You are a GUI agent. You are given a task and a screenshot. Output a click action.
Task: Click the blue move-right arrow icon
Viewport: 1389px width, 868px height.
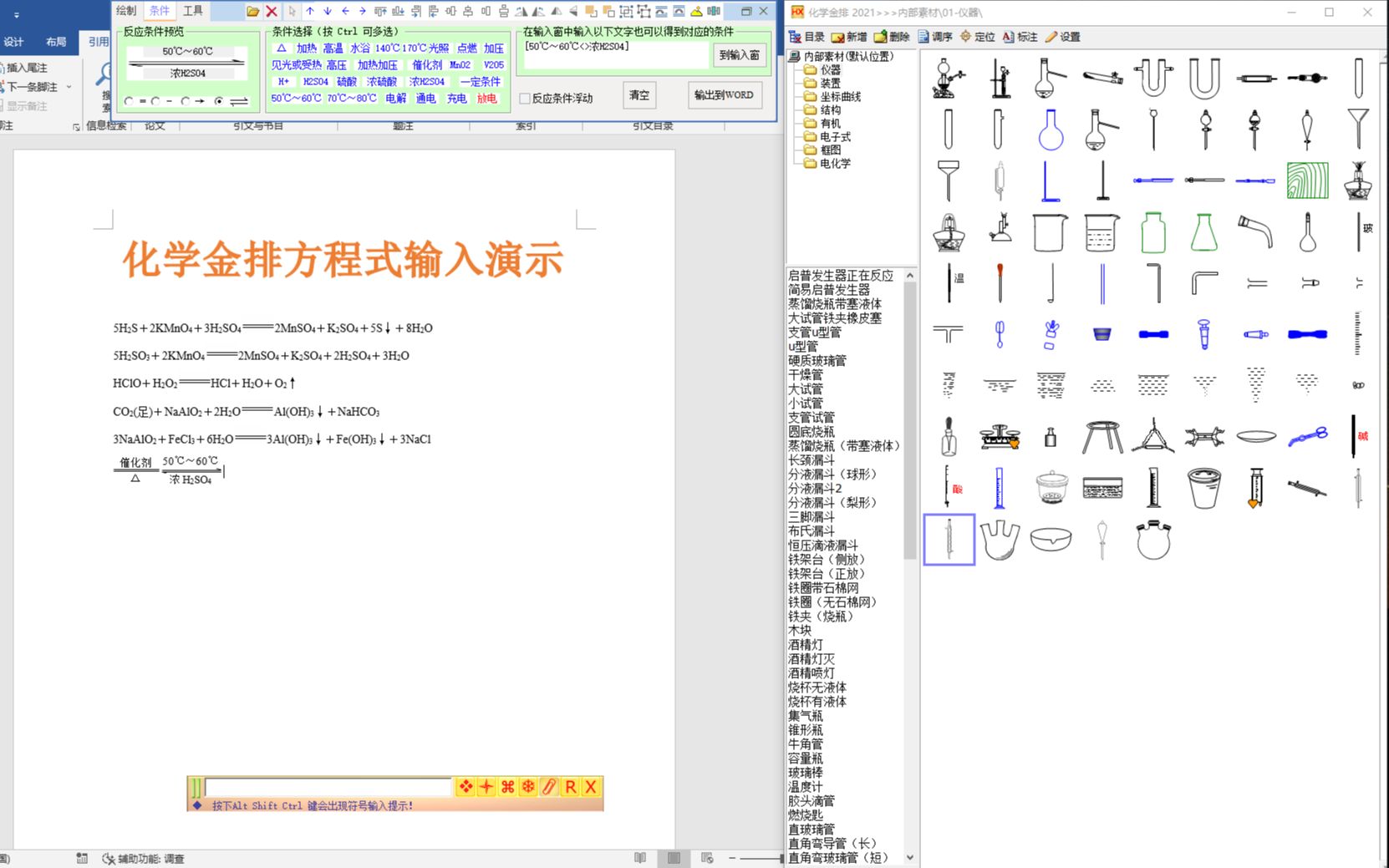363,11
